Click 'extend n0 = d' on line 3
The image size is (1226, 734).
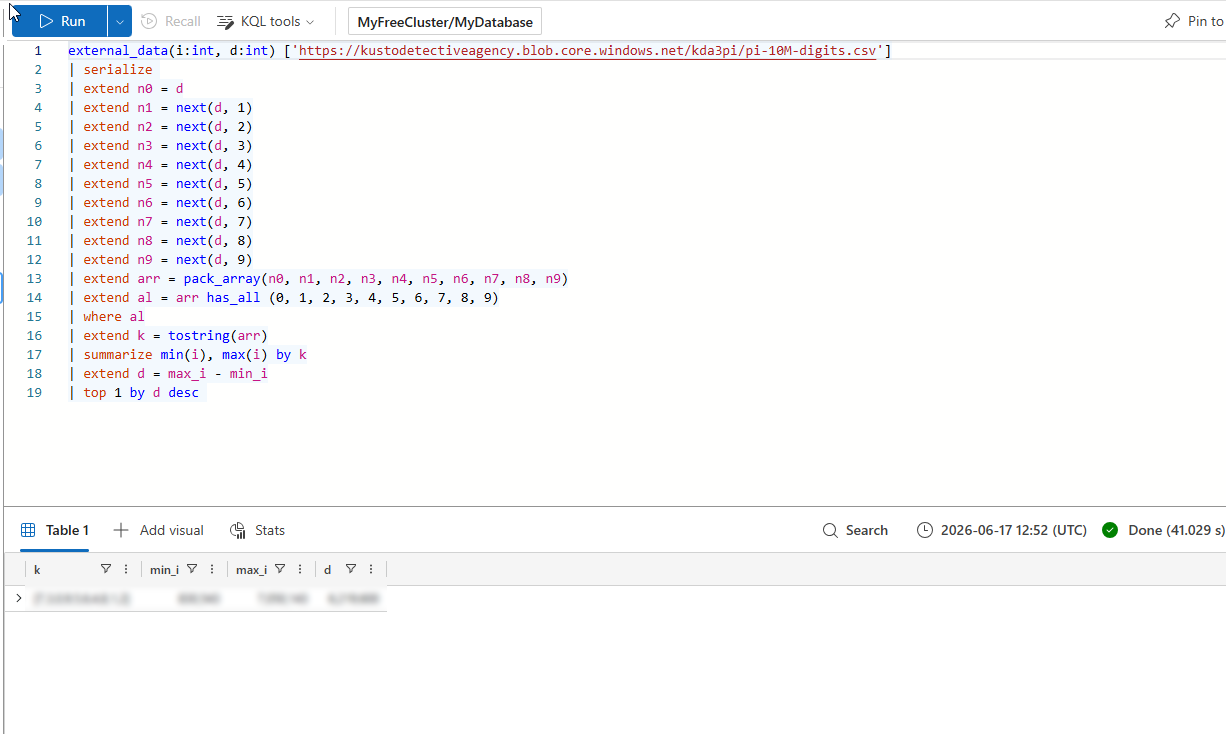(134, 89)
